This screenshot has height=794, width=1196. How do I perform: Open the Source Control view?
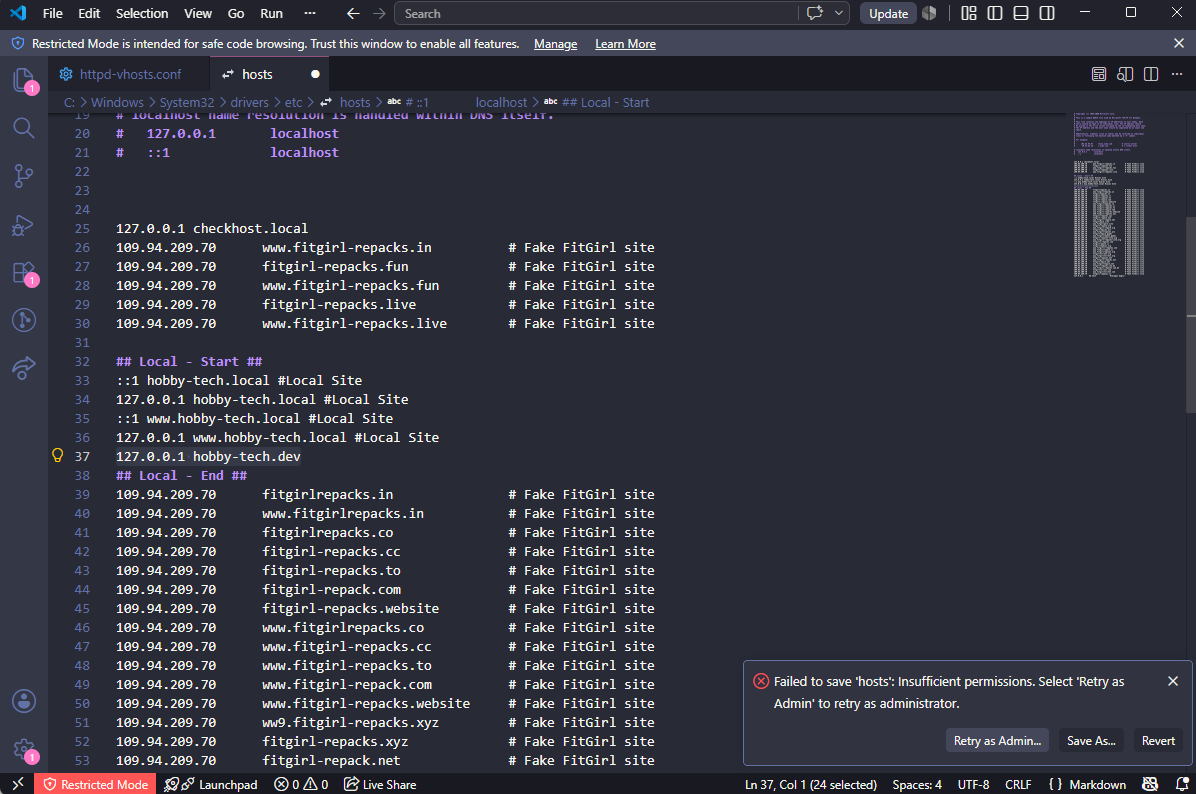[x=24, y=176]
